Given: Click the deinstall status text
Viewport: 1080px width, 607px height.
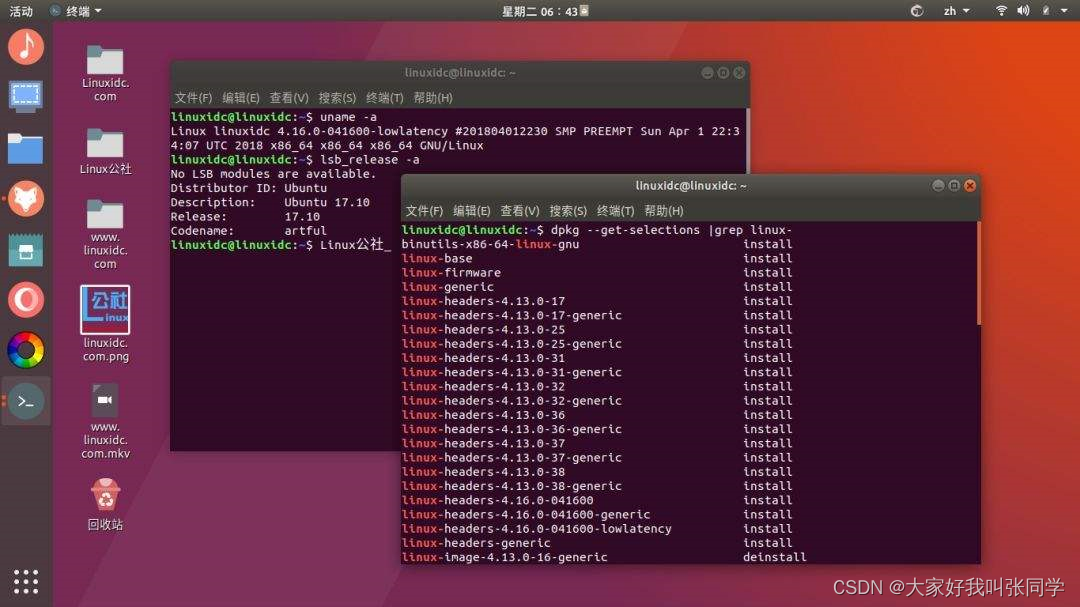Looking at the screenshot, I should (774, 557).
